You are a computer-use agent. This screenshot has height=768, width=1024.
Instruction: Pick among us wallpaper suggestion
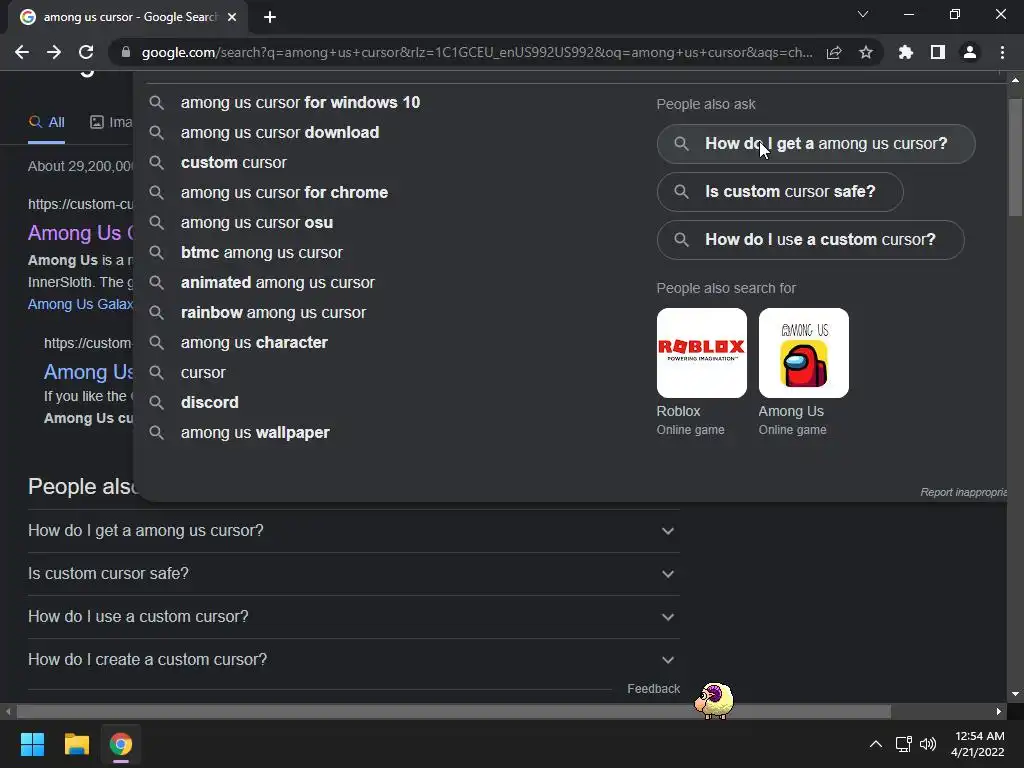(x=255, y=433)
